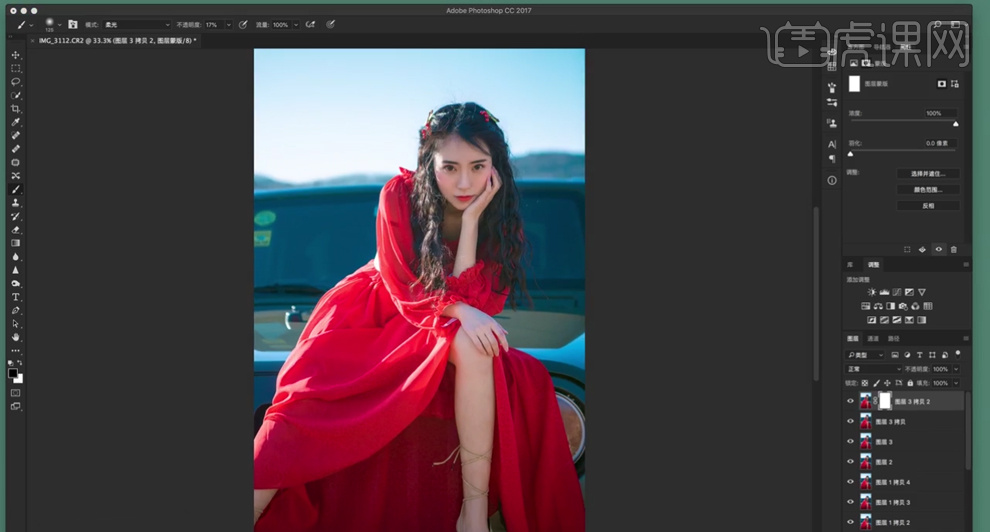Screen dimensions: 990x532
Task: Hide the 图层 1 拷贝 3 layer
Action: click(x=850, y=502)
